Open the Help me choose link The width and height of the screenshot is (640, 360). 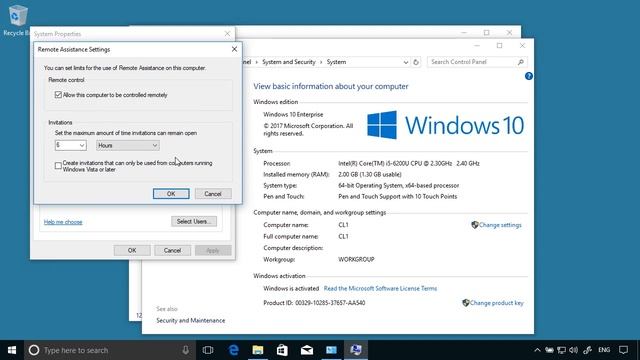click(63, 222)
